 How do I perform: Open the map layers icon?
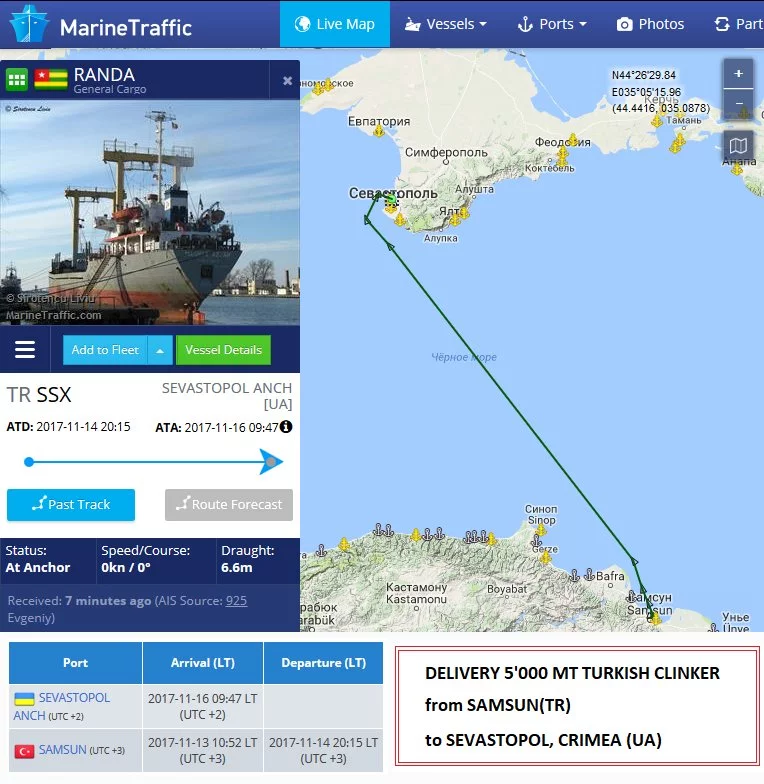[738, 146]
